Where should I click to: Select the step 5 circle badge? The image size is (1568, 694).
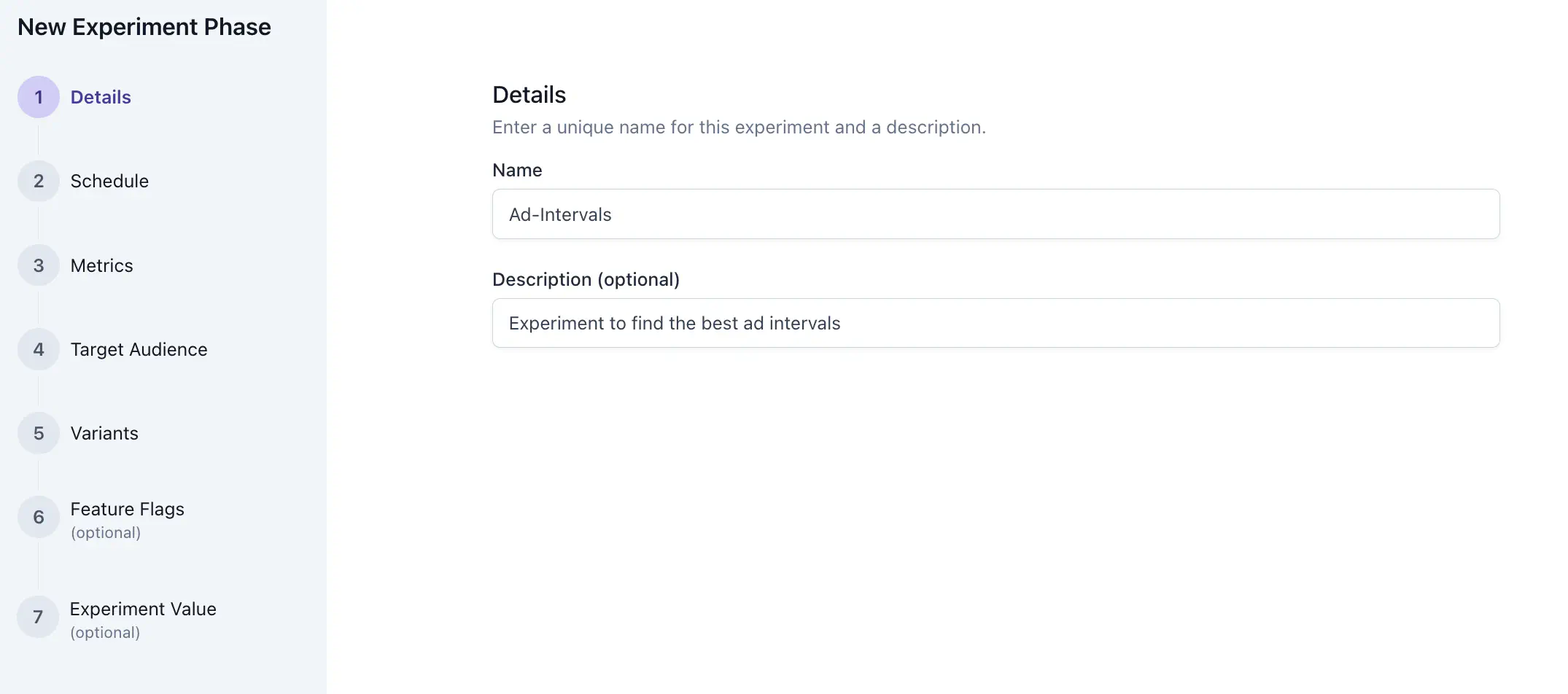tap(39, 433)
